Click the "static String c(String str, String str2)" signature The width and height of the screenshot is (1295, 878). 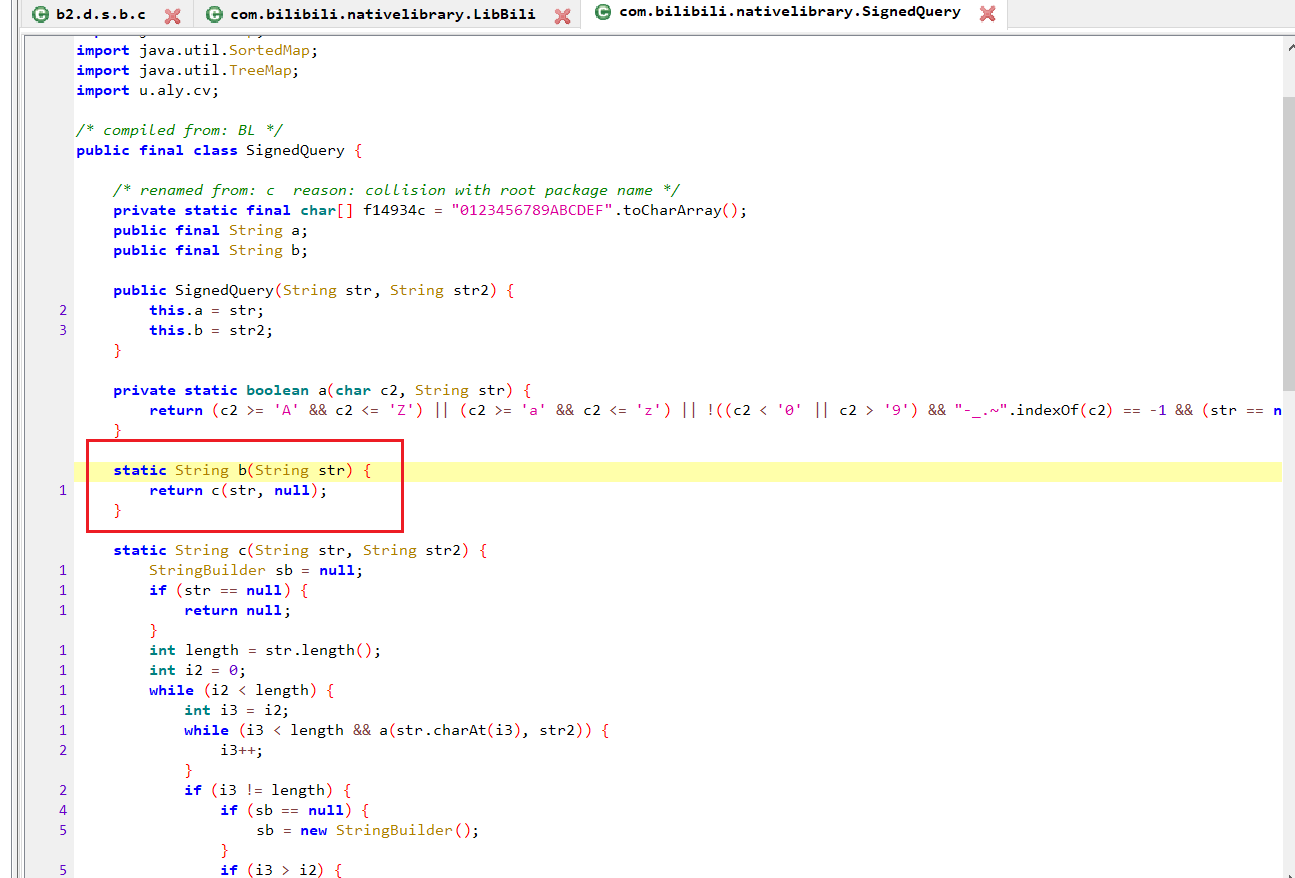point(300,550)
